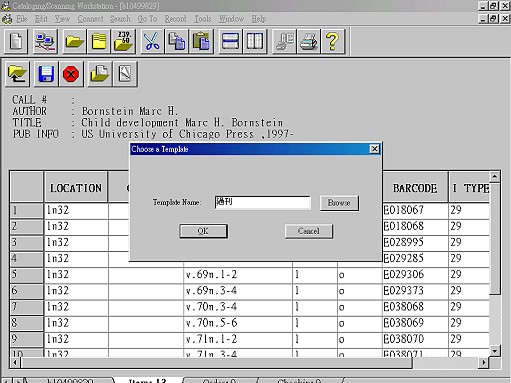Click the New document toolbar icon
511x383 pixels.
coord(16,41)
